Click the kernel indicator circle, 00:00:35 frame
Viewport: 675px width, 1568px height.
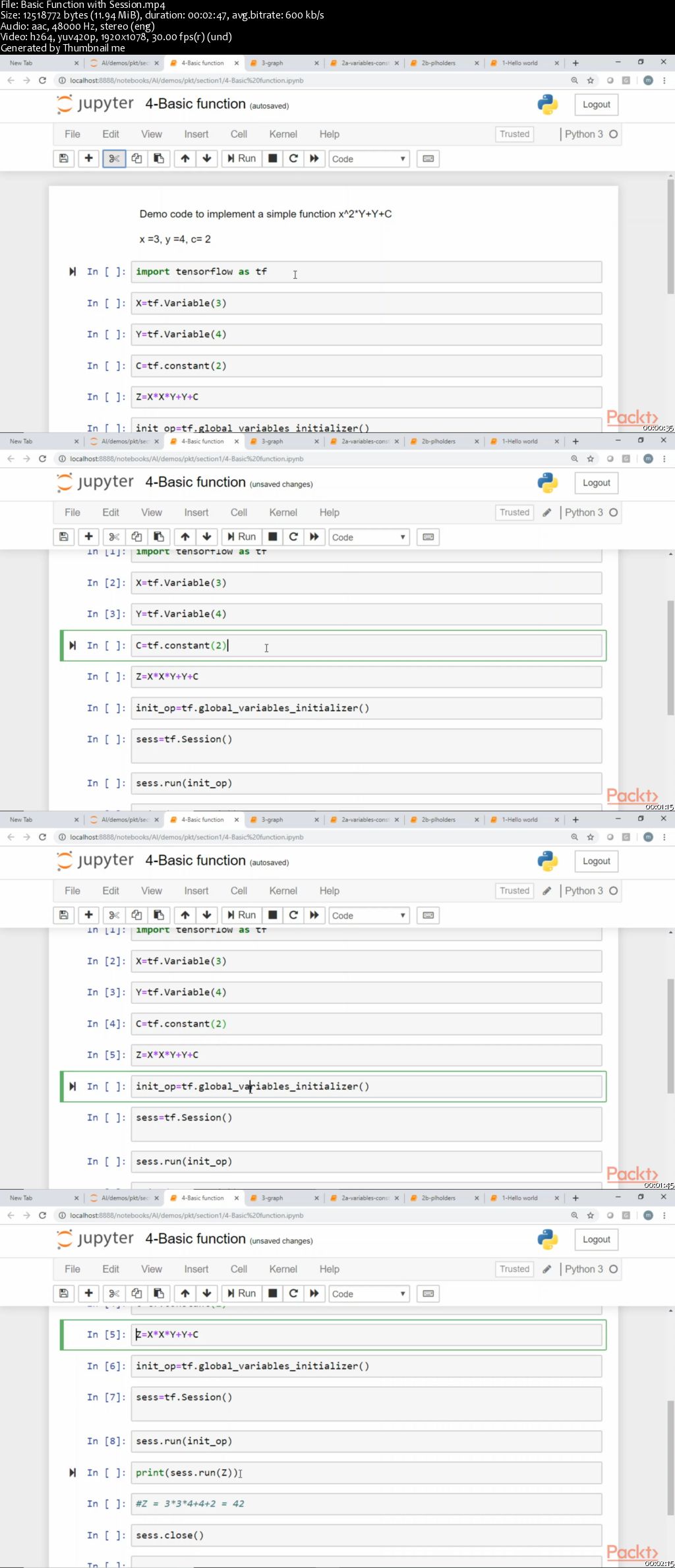point(614,134)
